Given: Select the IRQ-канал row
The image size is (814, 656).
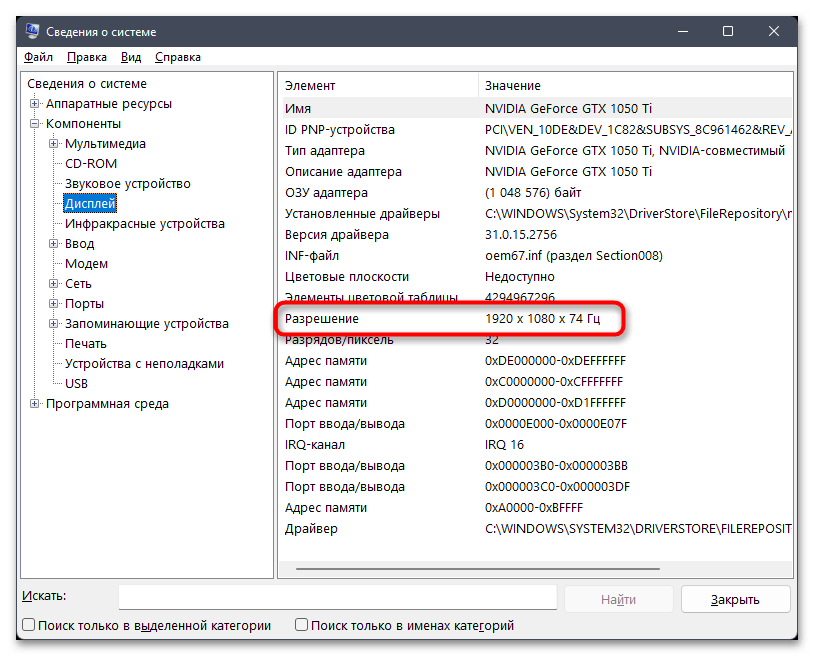Looking at the screenshot, I should [x=537, y=445].
